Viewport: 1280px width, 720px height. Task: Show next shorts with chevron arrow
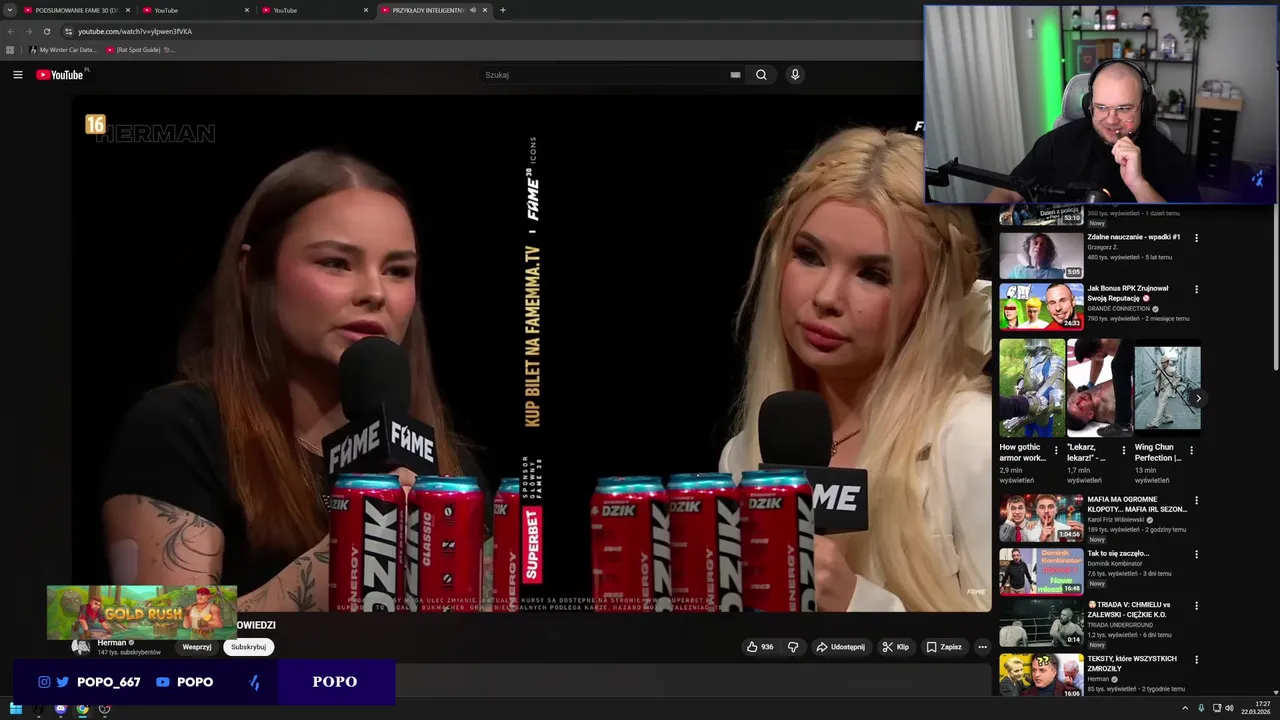(1198, 398)
